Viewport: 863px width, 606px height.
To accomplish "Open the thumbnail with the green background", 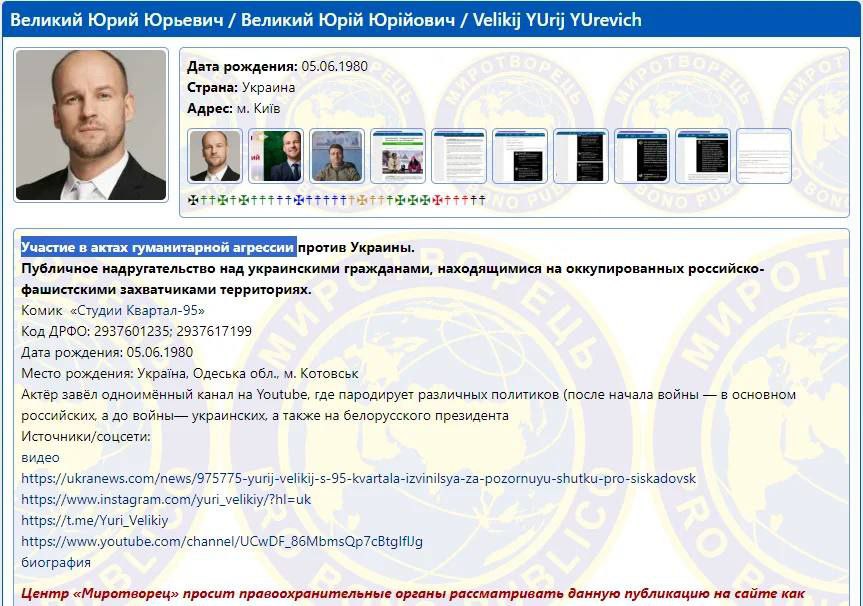I will pyautogui.click(x=276, y=156).
